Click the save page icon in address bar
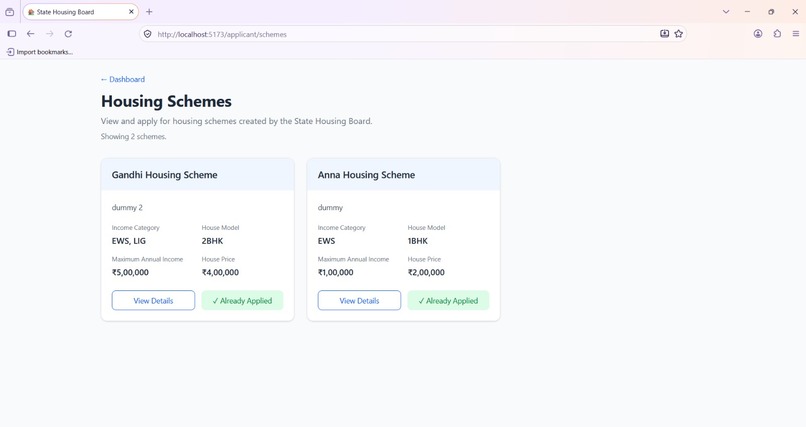The width and height of the screenshot is (806, 427). [x=664, y=34]
